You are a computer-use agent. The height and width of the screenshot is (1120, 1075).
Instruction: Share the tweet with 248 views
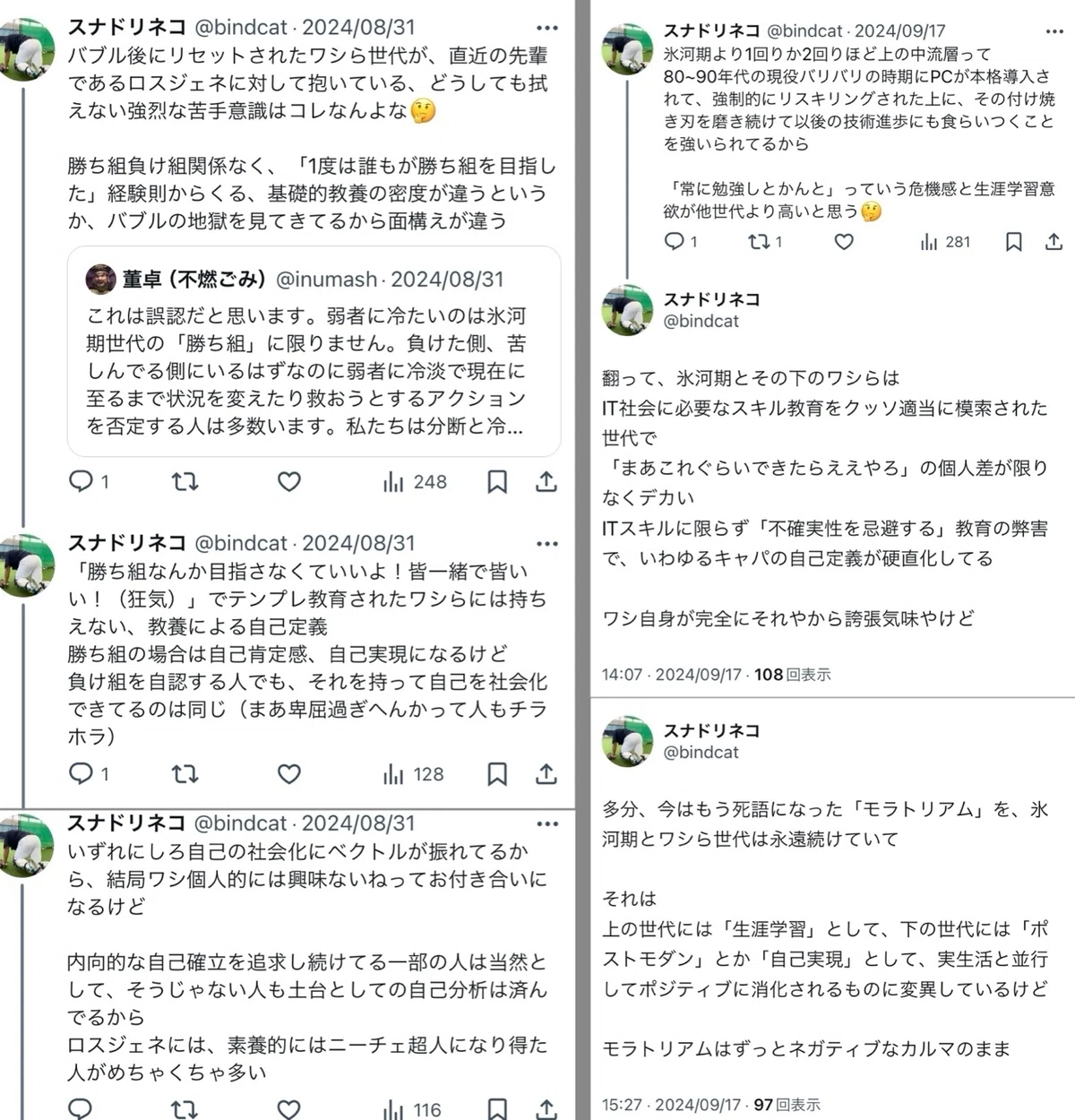[x=546, y=481]
